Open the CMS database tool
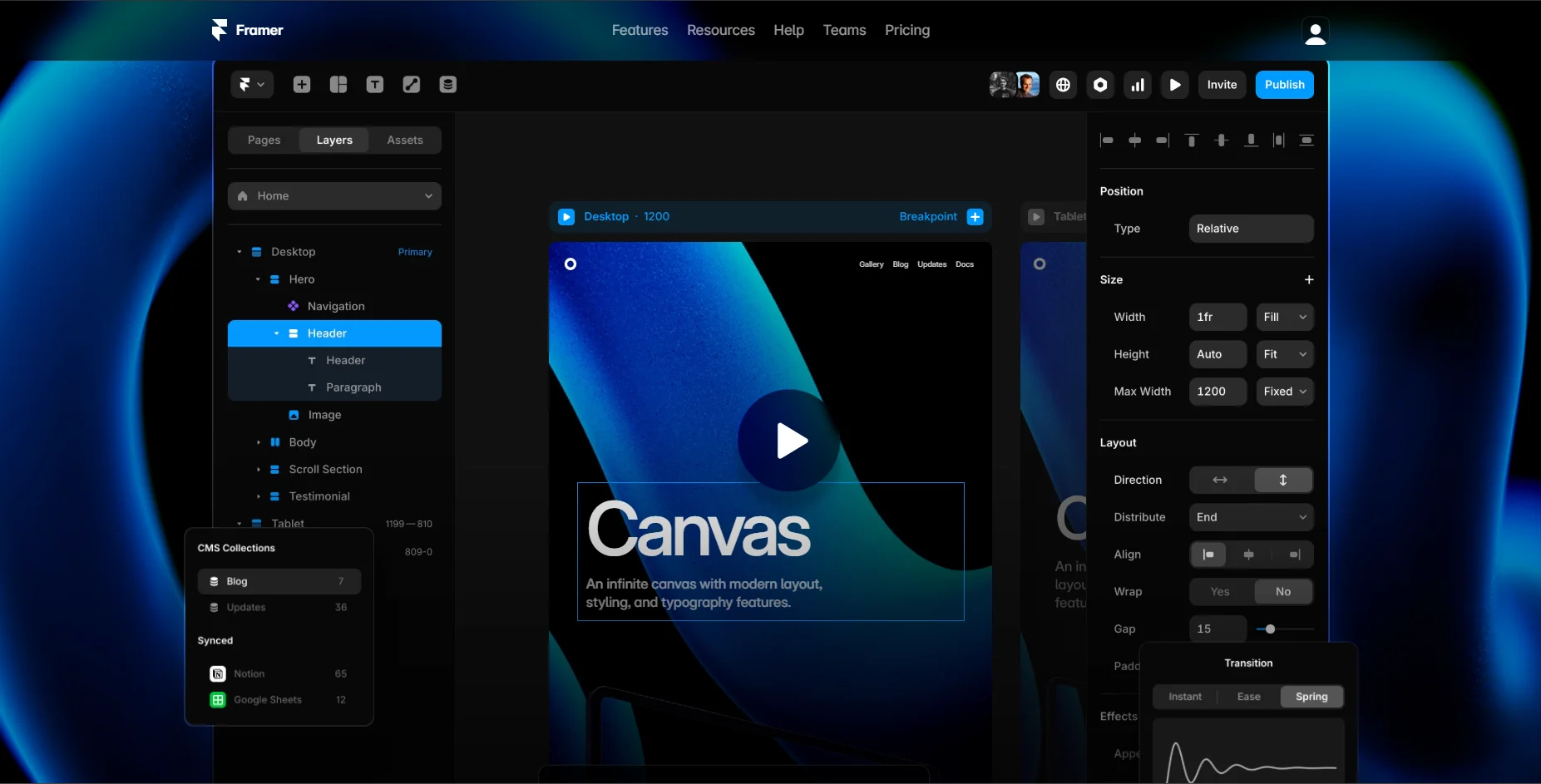This screenshot has width=1541, height=784. [448, 84]
